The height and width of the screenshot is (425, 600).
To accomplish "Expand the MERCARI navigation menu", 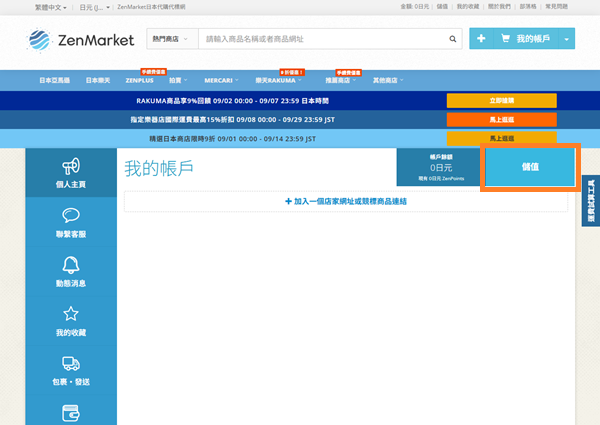I will pyautogui.click(x=221, y=80).
